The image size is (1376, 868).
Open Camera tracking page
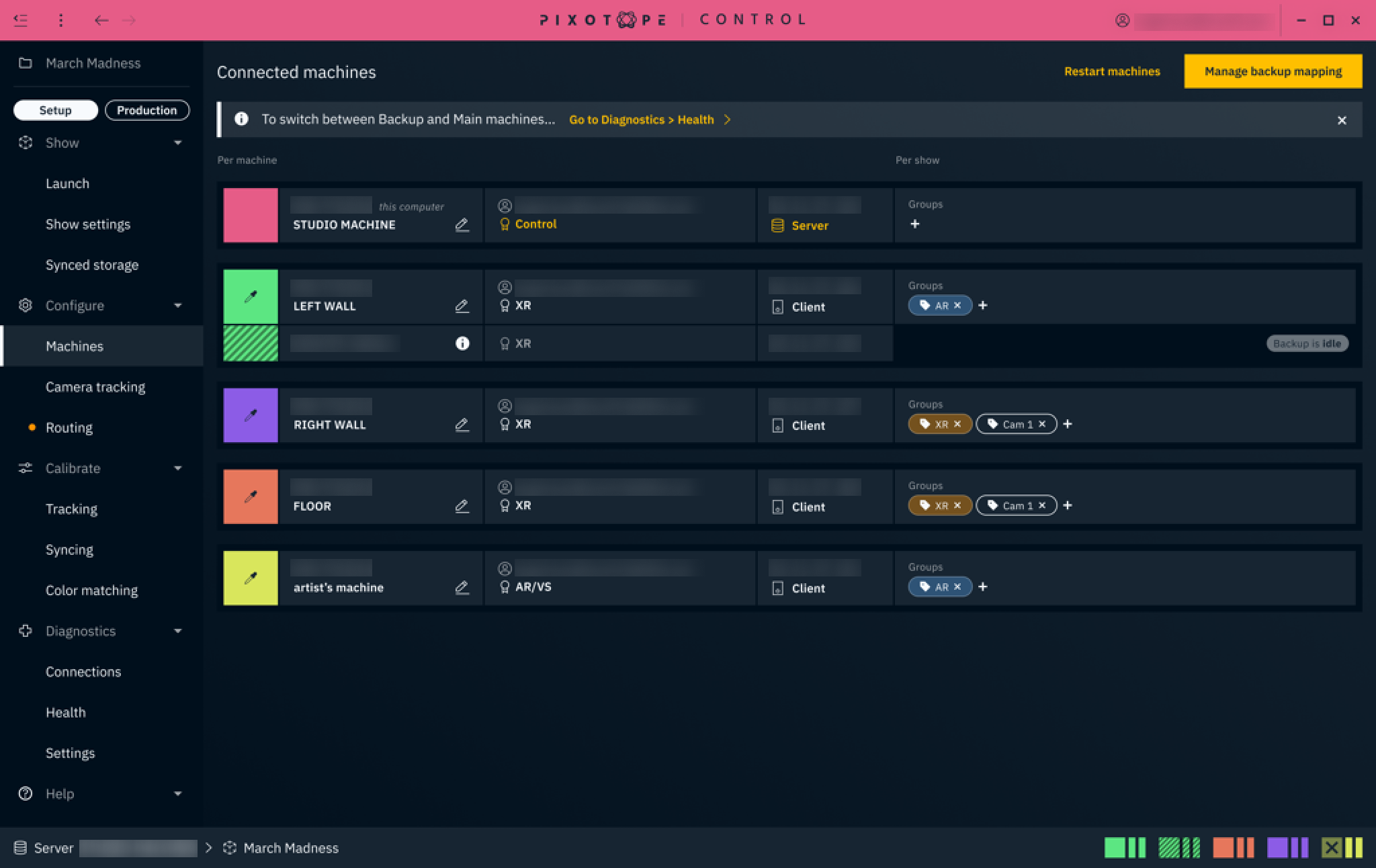(95, 387)
